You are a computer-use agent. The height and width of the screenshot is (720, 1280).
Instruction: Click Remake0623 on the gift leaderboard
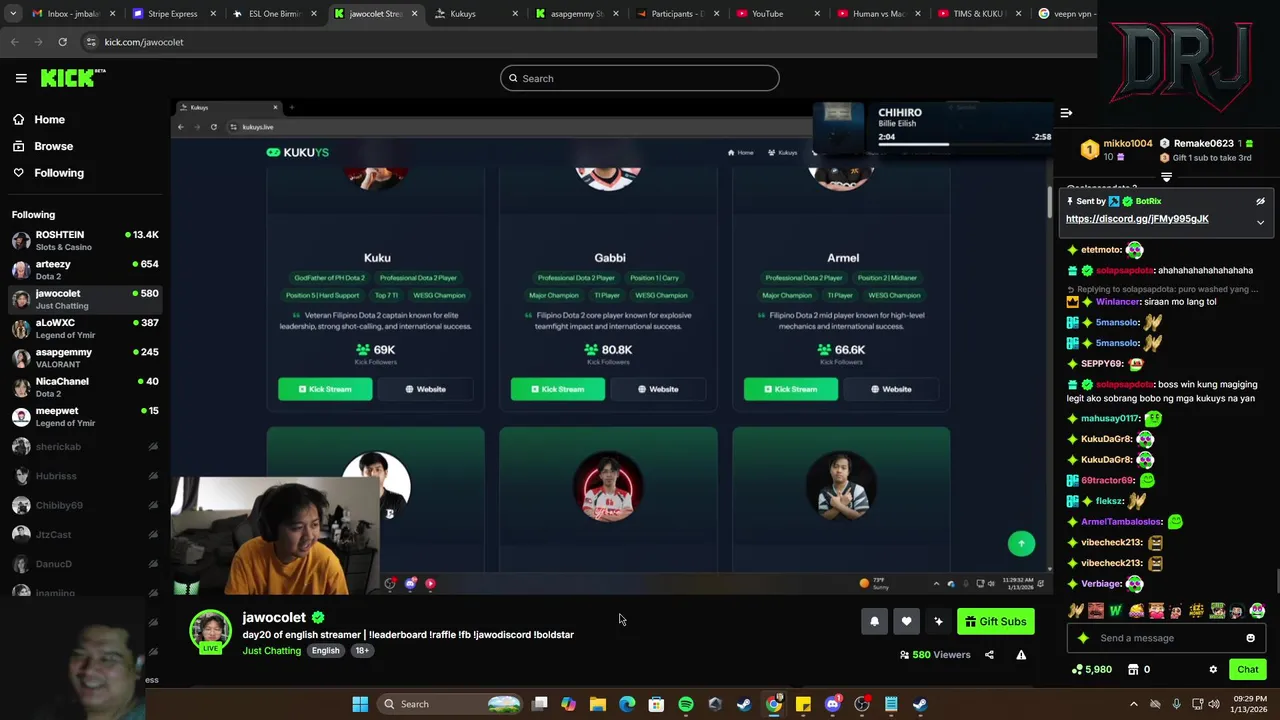[x=1203, y=144]
